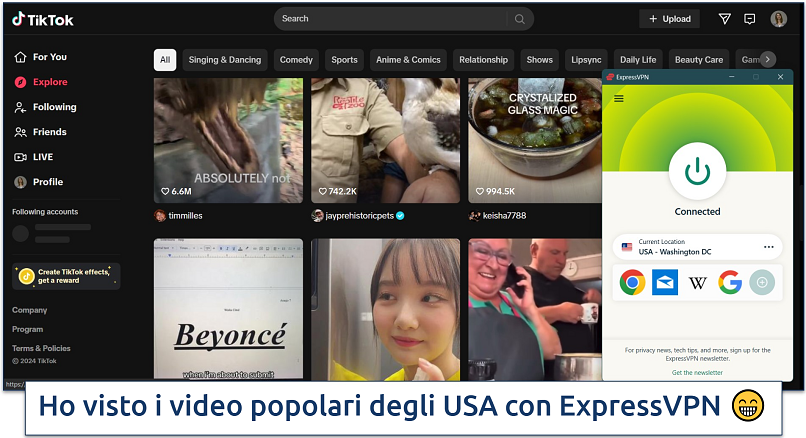Close the ExpressVPN window
Viewport: 806px width, 438px height.
click(x=780, y=77)
